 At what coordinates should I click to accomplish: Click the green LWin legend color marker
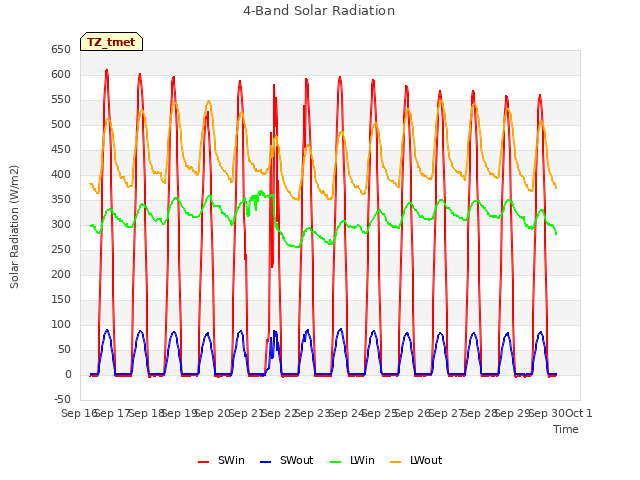[336, 462]
